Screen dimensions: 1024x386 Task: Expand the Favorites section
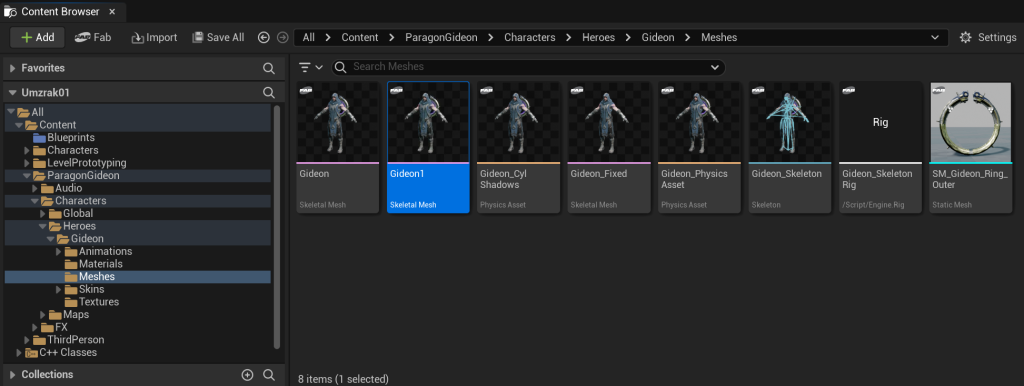point(12,68)
